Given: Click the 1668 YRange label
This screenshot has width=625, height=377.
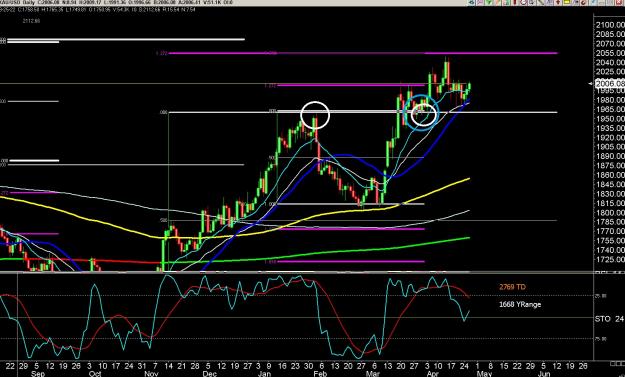Looking at the screenshot, I should [x=520, y=304].
